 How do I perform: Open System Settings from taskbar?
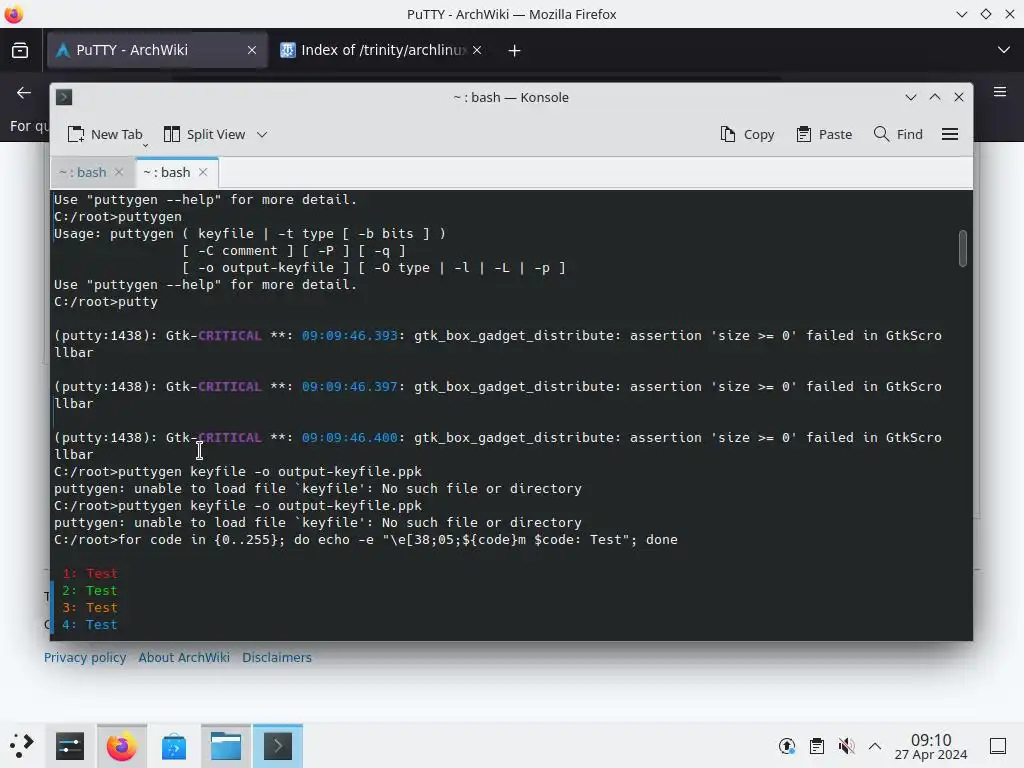pyautogui.click(x=70, y=746)
